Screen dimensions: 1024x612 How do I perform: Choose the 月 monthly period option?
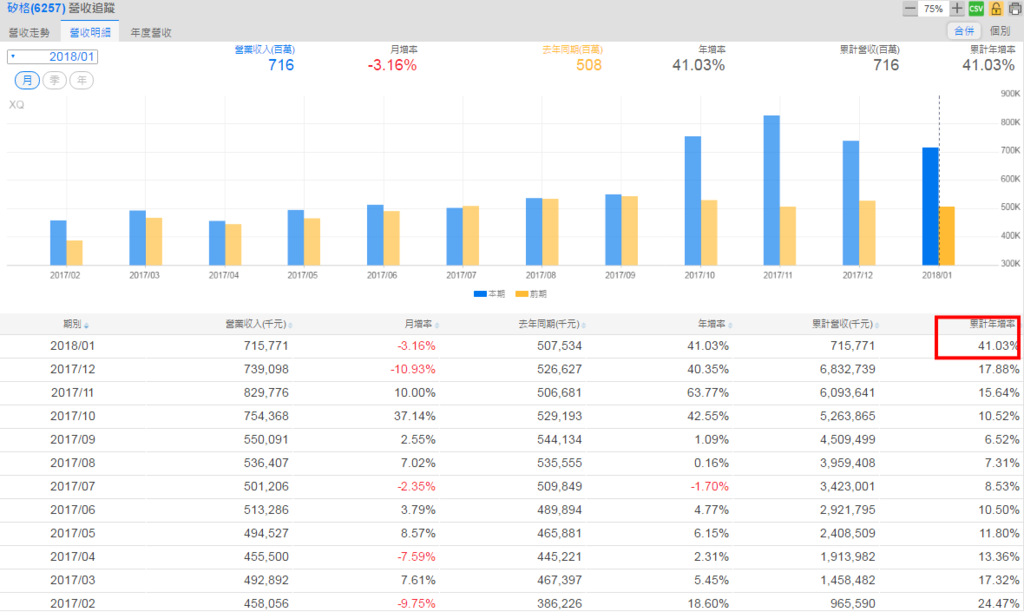(27, 80)
